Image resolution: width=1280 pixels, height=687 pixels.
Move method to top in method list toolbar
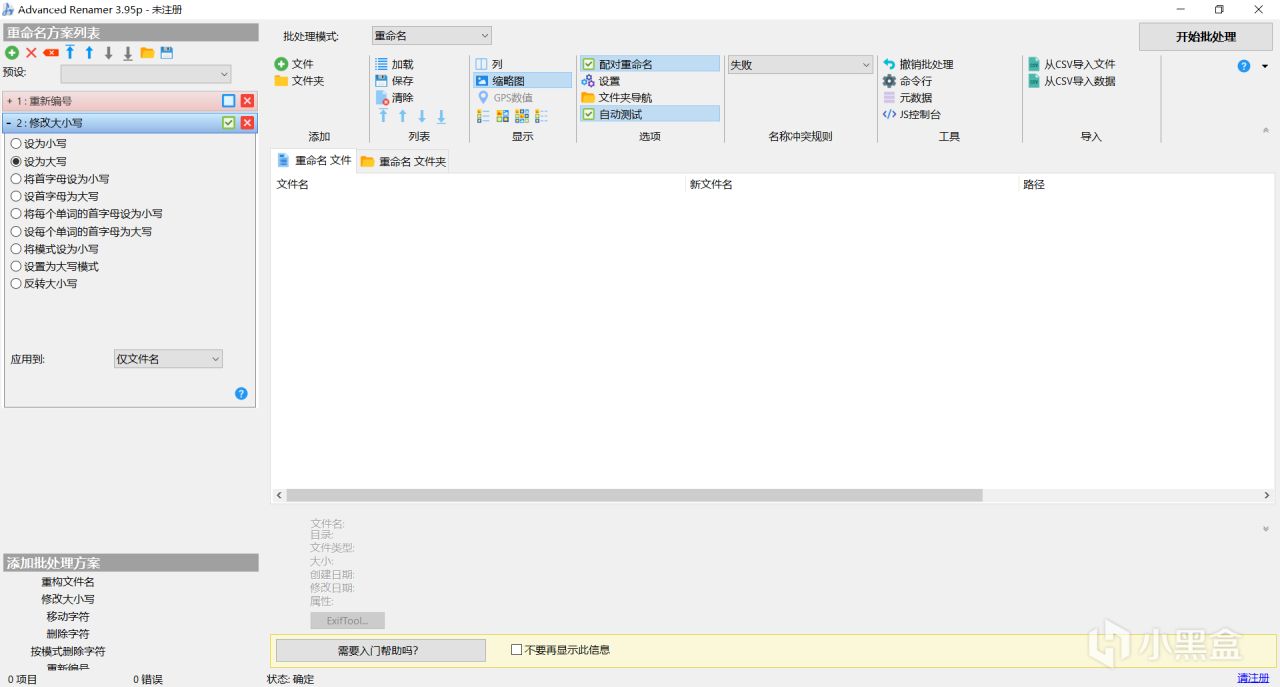click(x=70, y=53)
